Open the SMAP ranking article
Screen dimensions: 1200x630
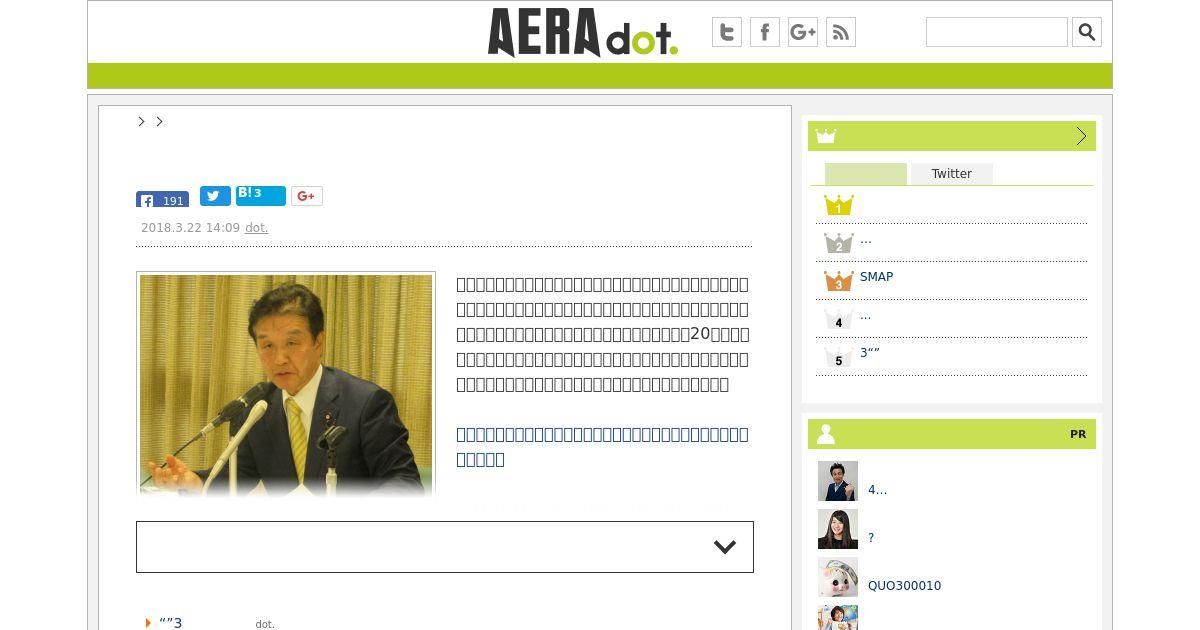(876, 277)
